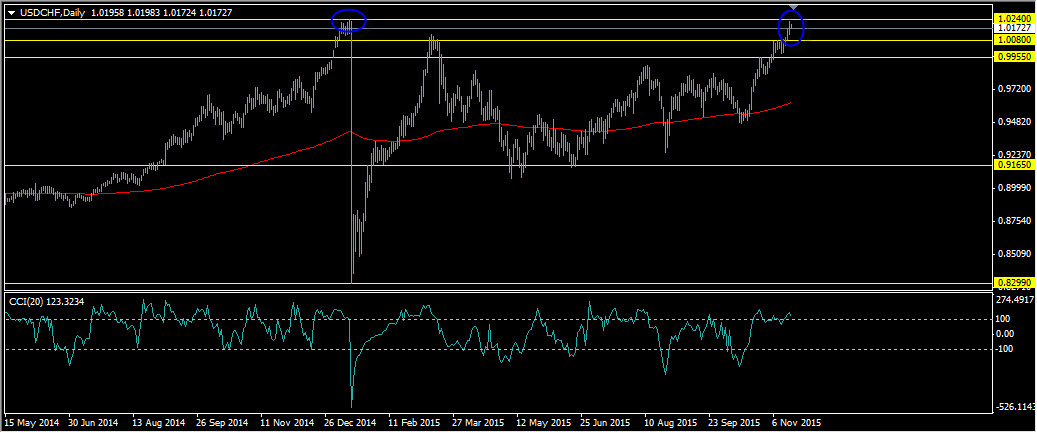This screenshot has width=1037, height=433.
Task: Open the dropdown arrow beside USDCHF,Daily
Action: pyautogui.click(x=11, y=12)
